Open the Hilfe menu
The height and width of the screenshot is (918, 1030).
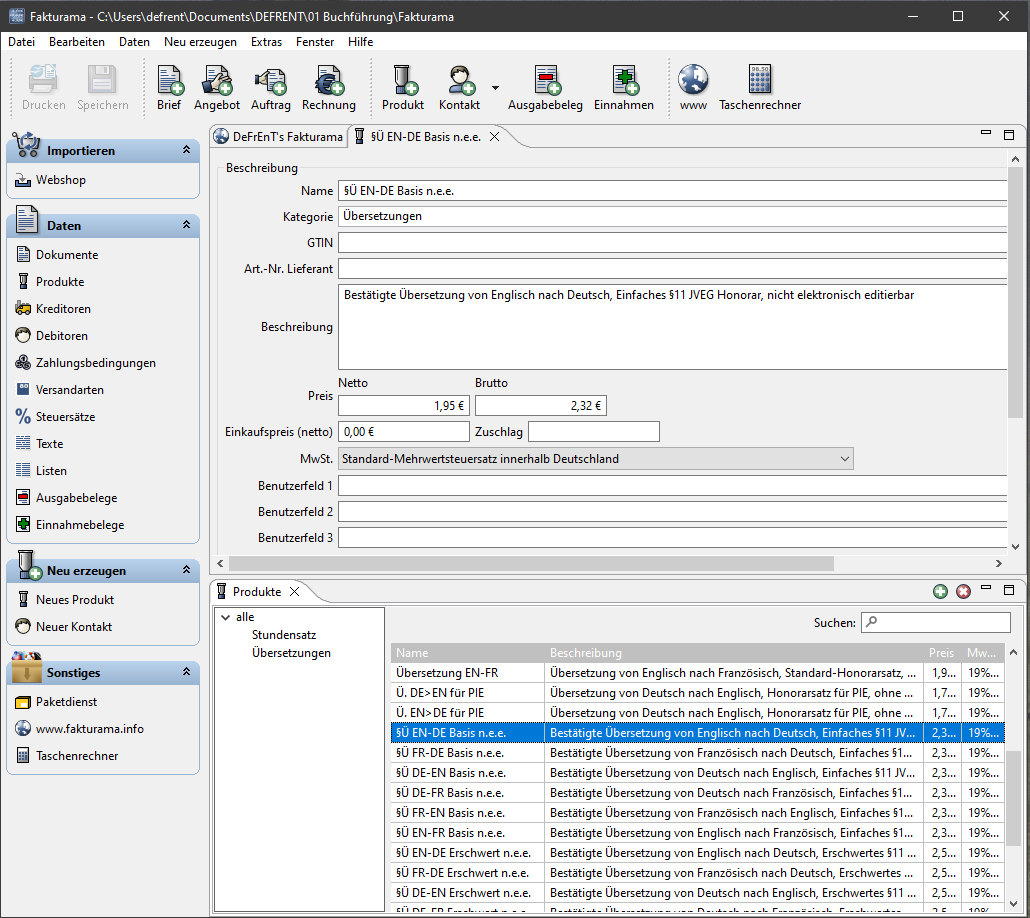(x=361, y=41)
